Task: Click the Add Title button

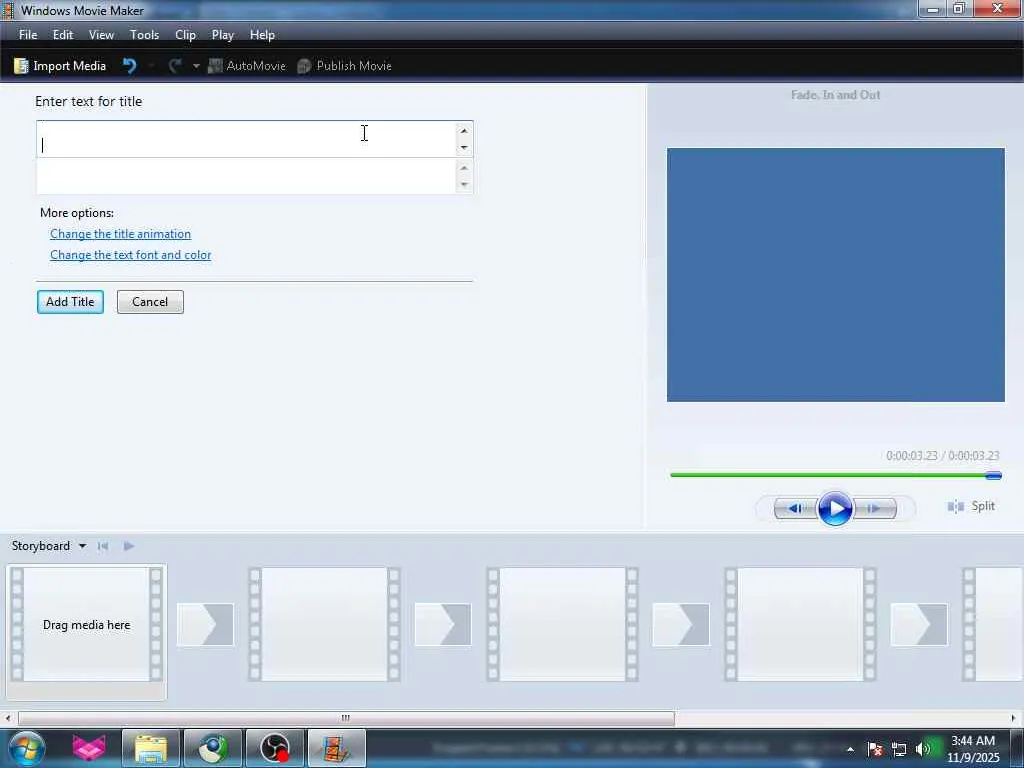Action: (71, 302)
